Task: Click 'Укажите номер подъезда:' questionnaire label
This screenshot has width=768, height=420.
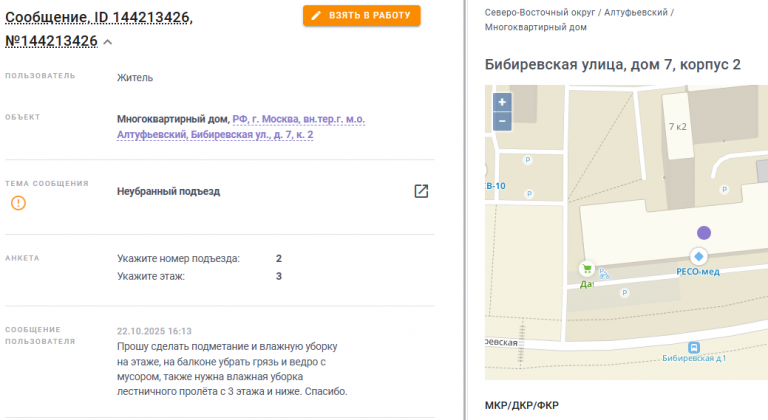Action: click(x=178, y=259)
